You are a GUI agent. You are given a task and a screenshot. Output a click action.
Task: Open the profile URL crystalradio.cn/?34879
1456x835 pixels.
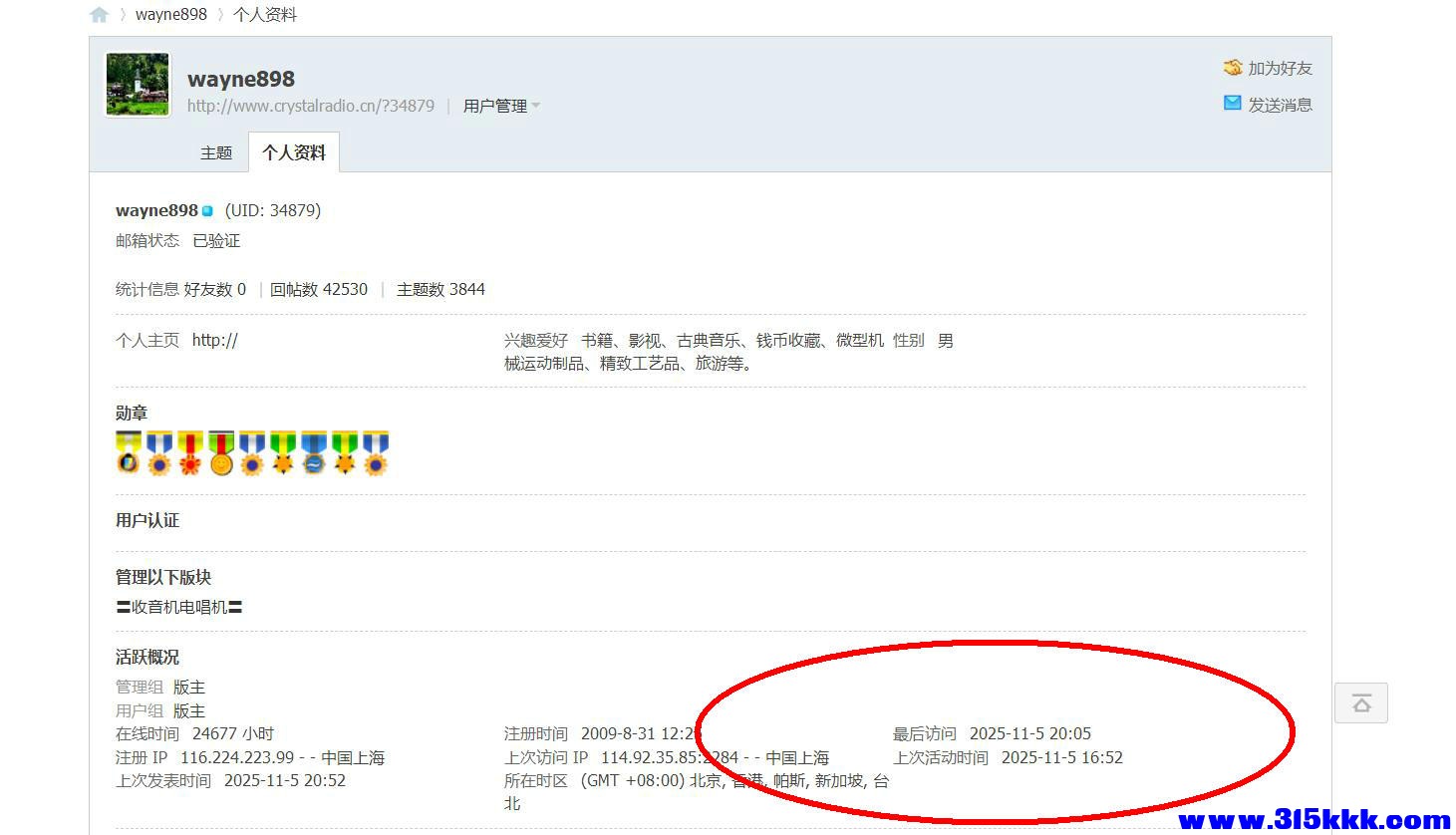click(310, 106)
